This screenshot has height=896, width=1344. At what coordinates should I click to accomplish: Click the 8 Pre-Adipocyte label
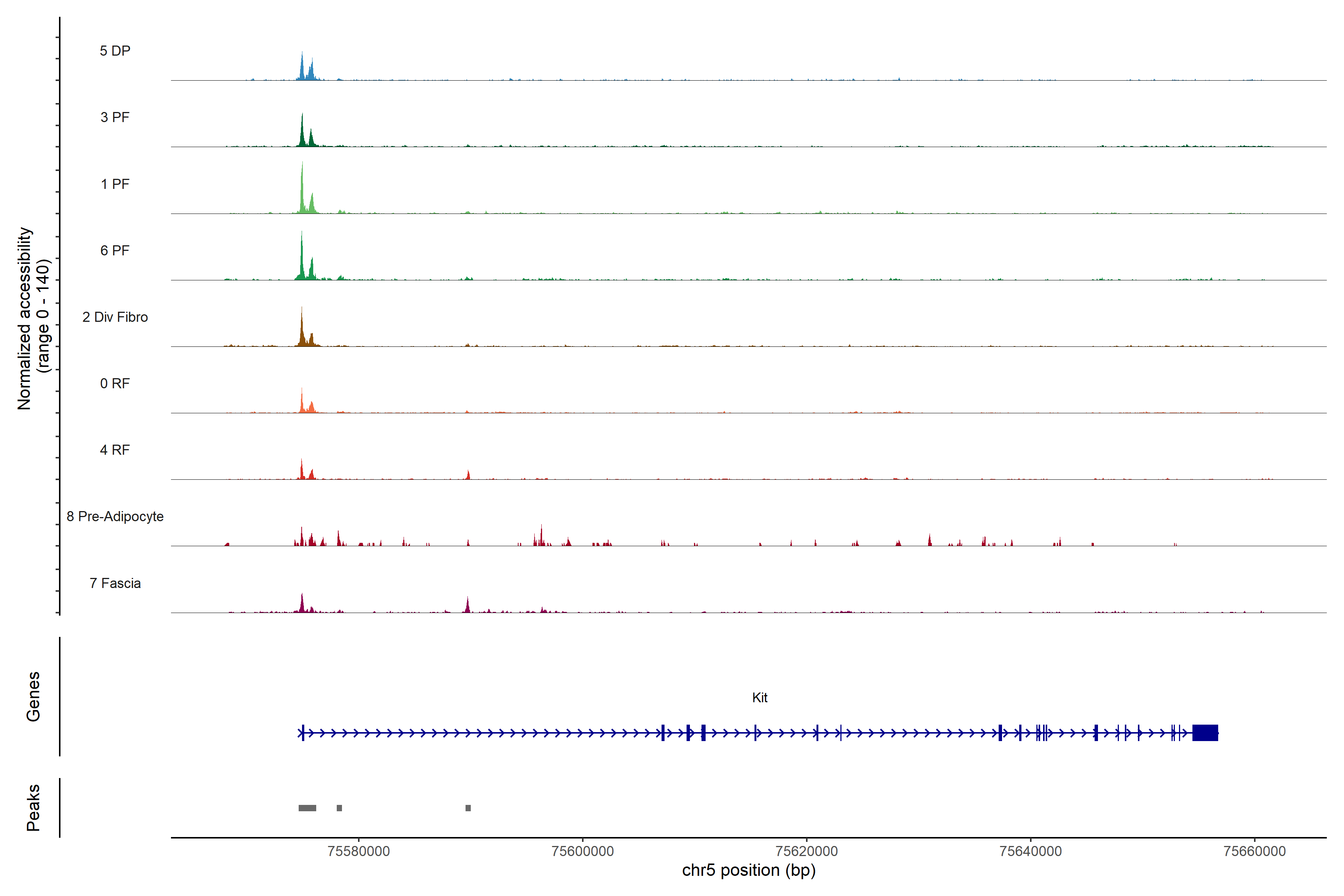115,517
